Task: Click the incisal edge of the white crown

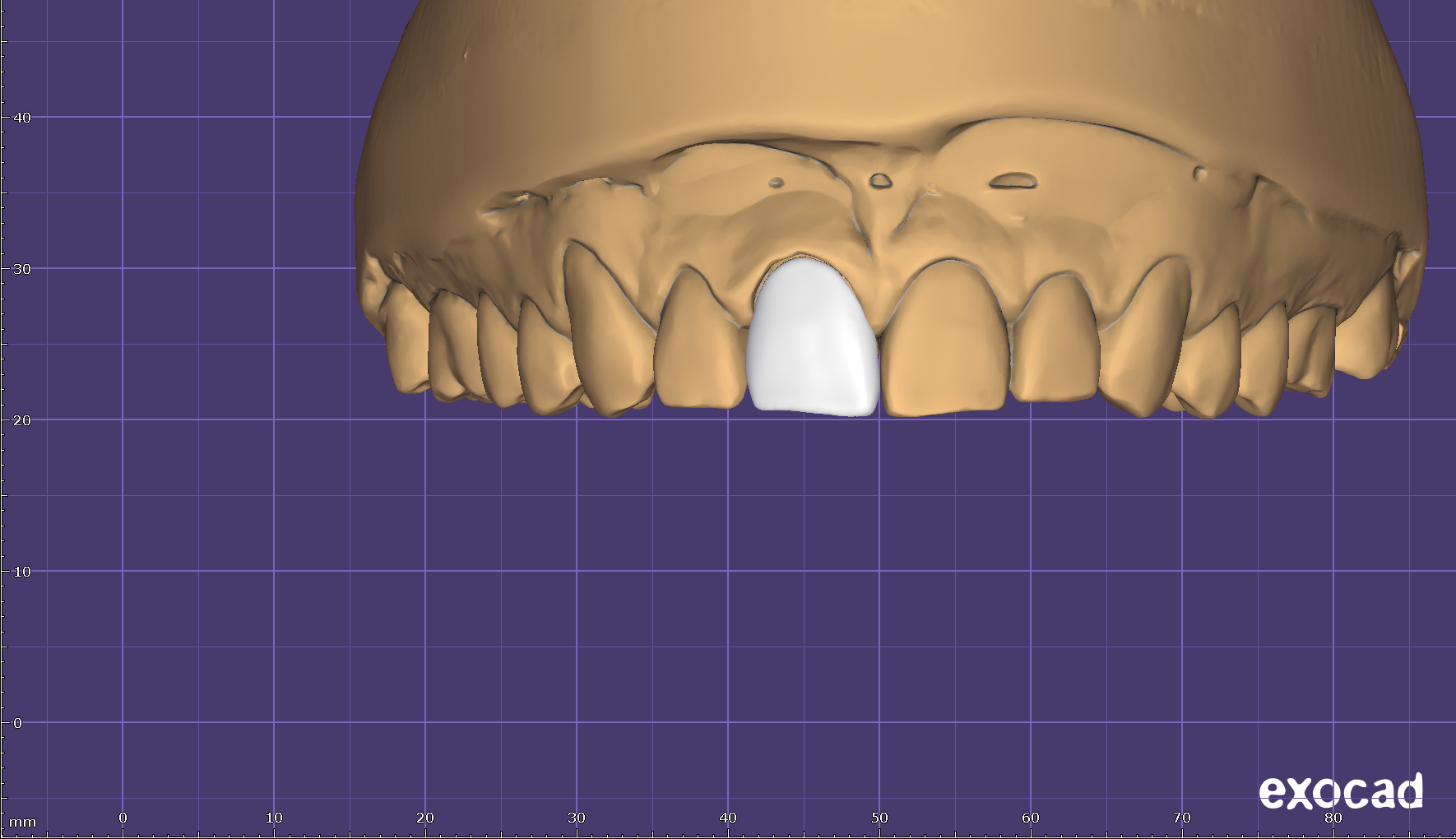Action: pos(814,407)
